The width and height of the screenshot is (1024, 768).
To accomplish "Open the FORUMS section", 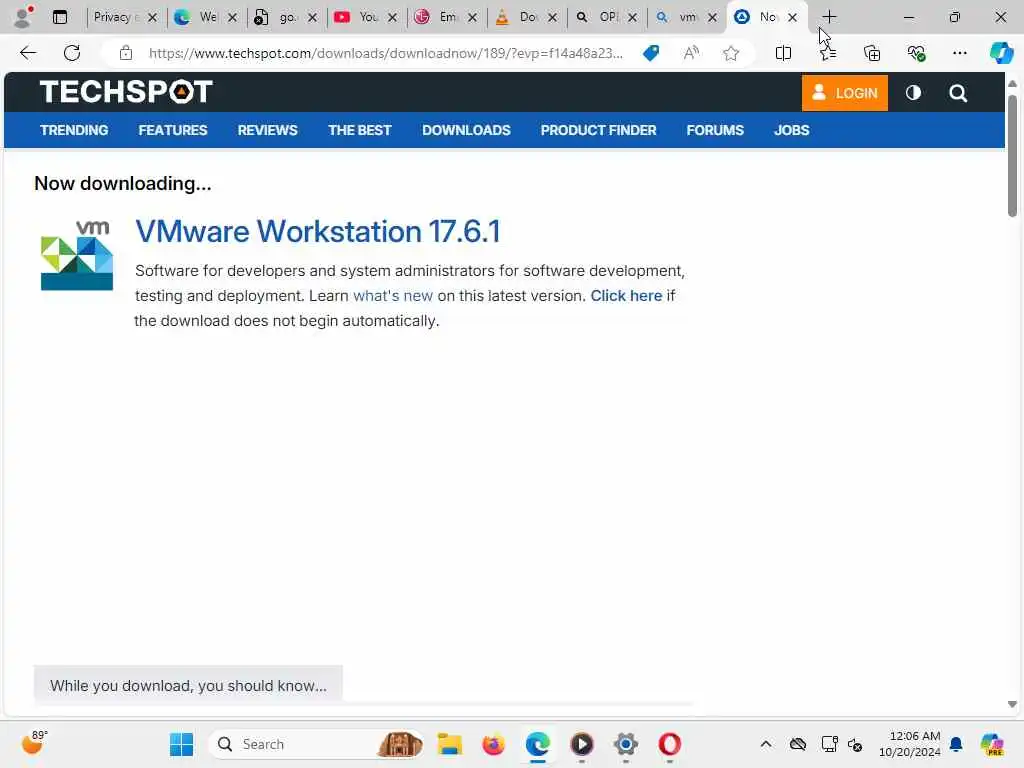I will pos(714,130).
